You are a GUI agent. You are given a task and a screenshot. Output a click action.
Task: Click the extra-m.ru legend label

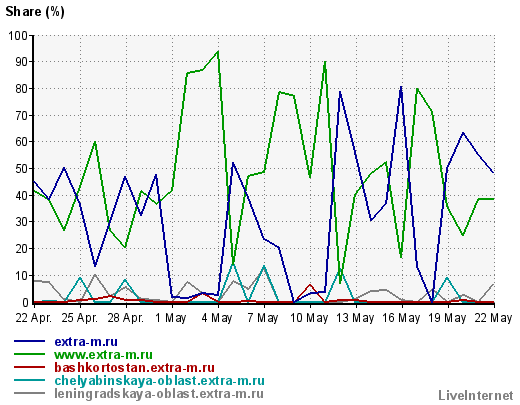86,342
